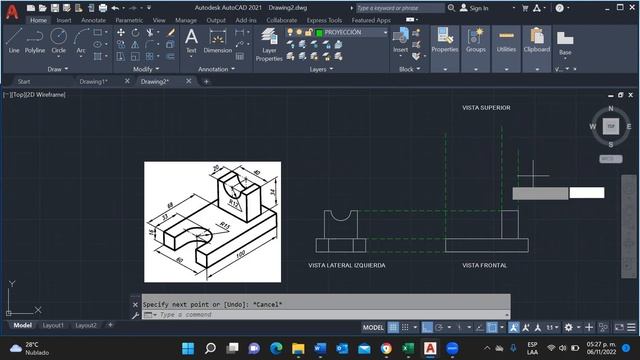Image resolution: width=640 pixels, height=360 pixels.
Task: Select the Hatch tool icon
Action: 98,56
